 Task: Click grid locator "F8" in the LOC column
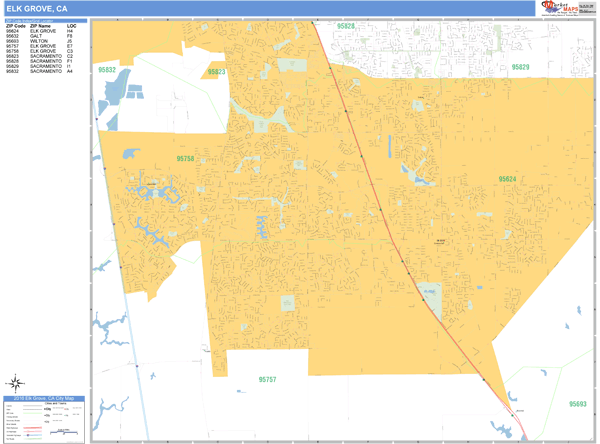click(70, 36)
